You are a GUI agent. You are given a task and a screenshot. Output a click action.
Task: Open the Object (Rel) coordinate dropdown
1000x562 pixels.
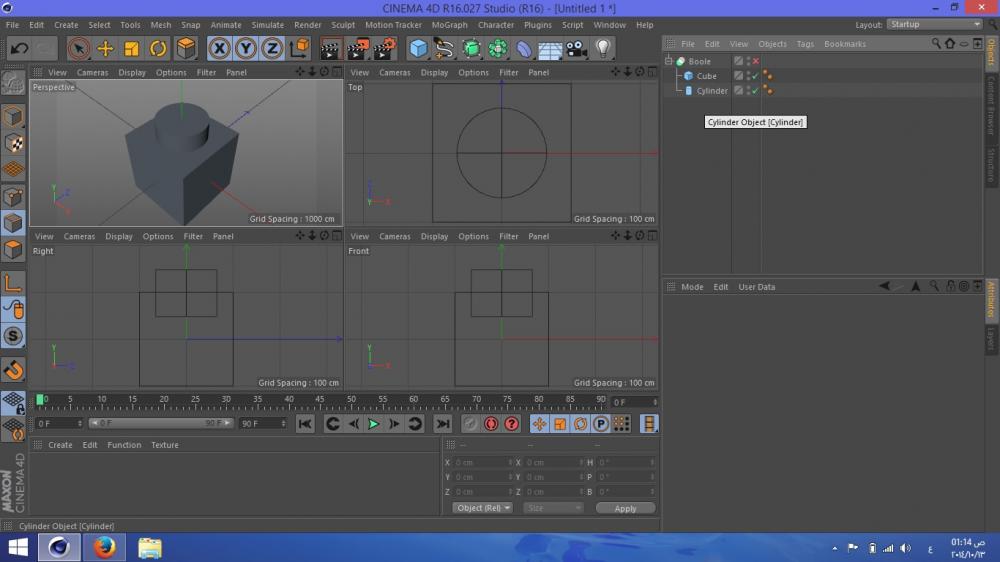click(482, 508)
